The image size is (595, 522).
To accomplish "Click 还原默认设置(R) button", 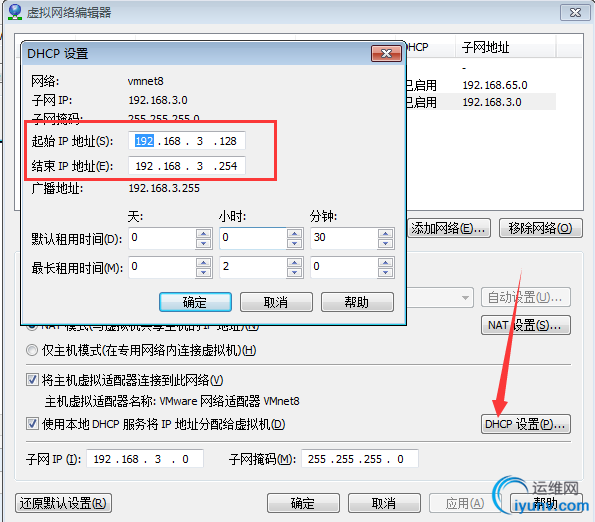I will [63, 503].
